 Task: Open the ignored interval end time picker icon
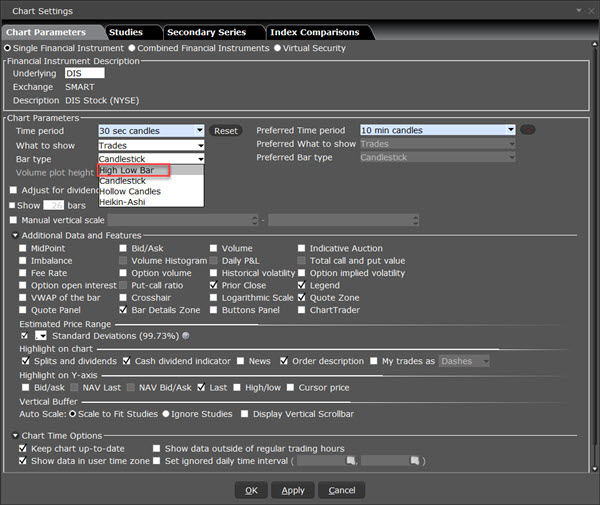(x=414, y=460)
